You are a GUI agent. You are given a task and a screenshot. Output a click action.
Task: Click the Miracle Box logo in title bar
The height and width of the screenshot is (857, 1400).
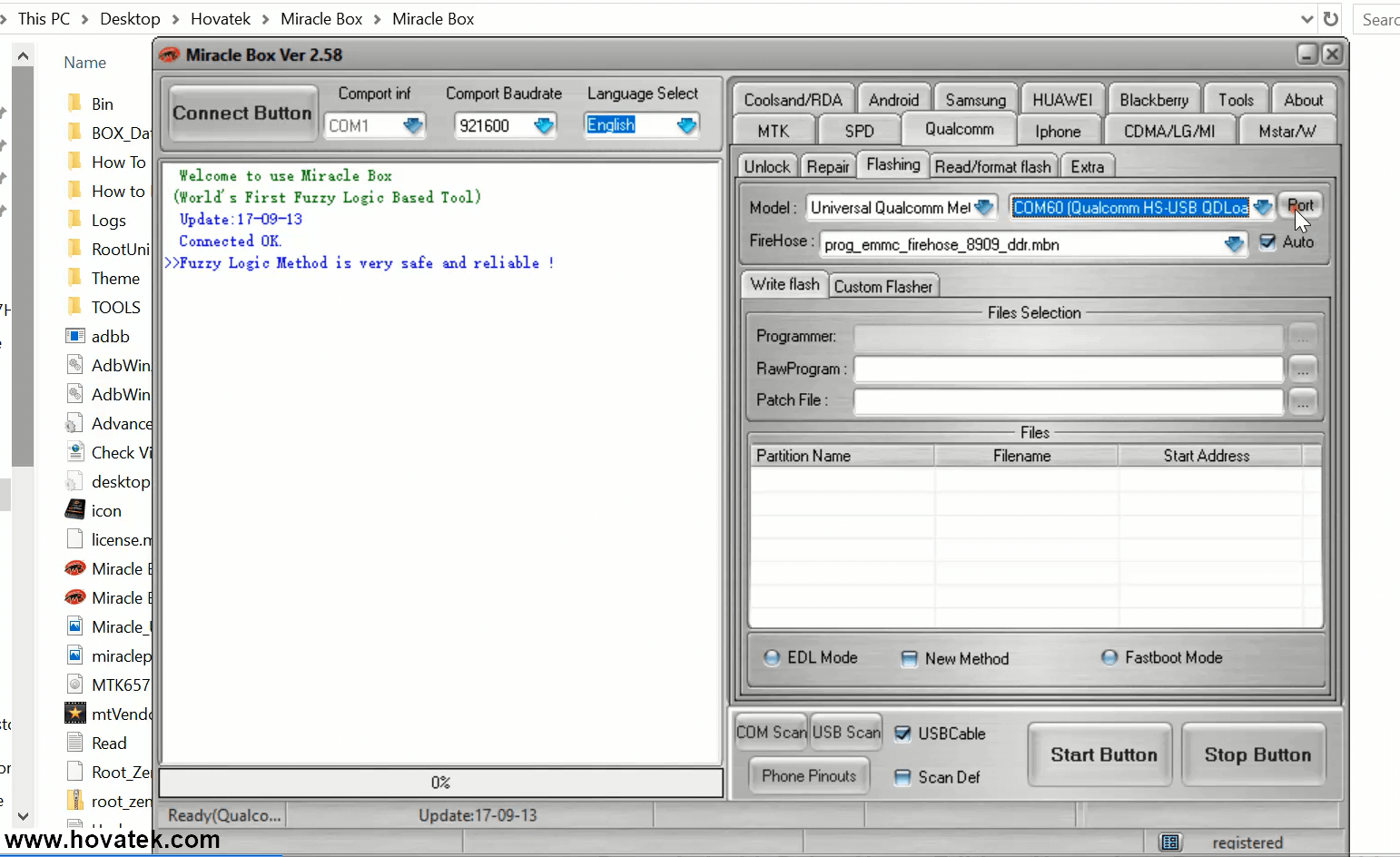click(170, 55)
